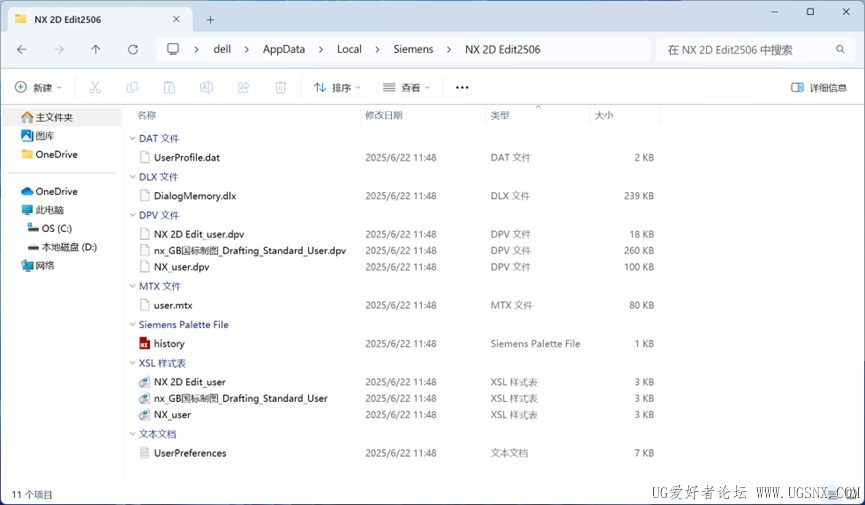
Task: Click the Share icon in toolbar
Action: click(243, 87)
